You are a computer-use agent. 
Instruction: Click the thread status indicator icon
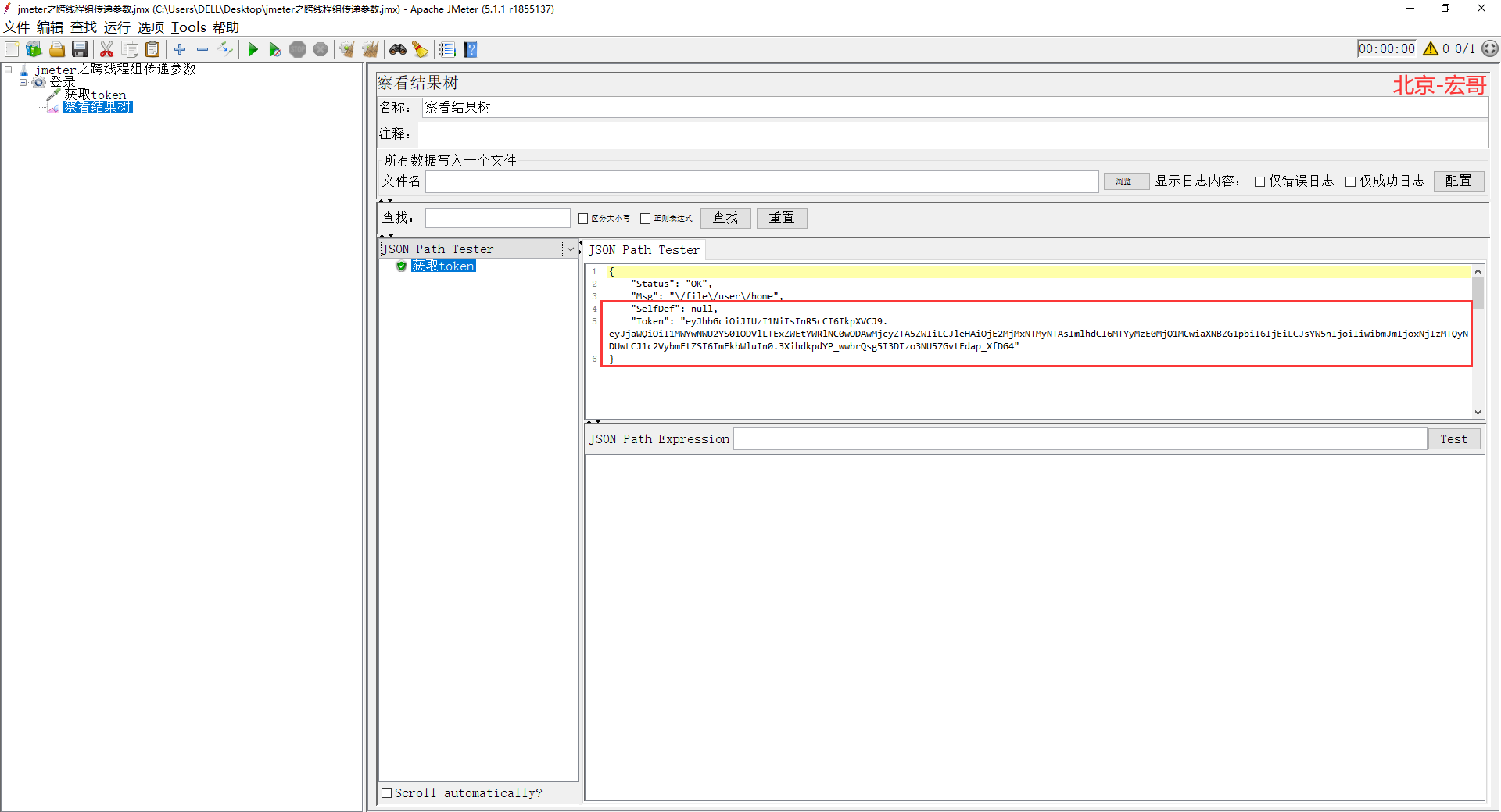click(x=1490, y=48)
